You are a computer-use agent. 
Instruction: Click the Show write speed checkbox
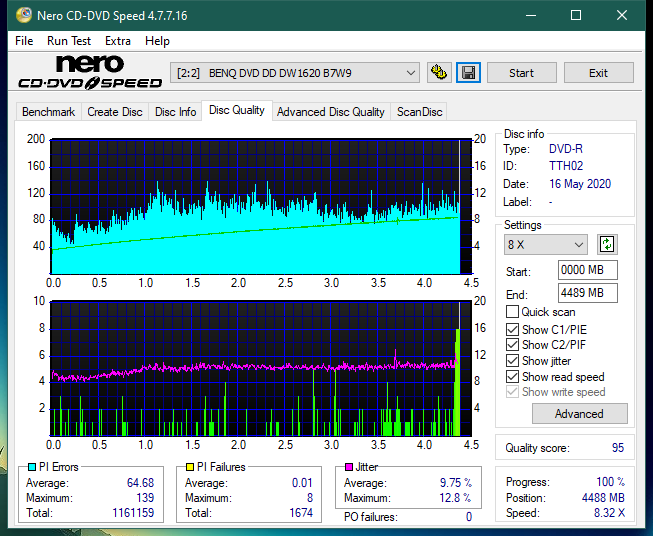pyautogui.click(x=512, y=392)
